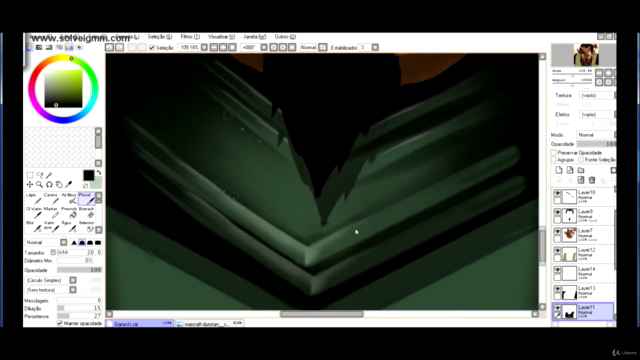The image size is (640, 360).
Task: Select Layer13 in the layer list
Action: point(583,292)
